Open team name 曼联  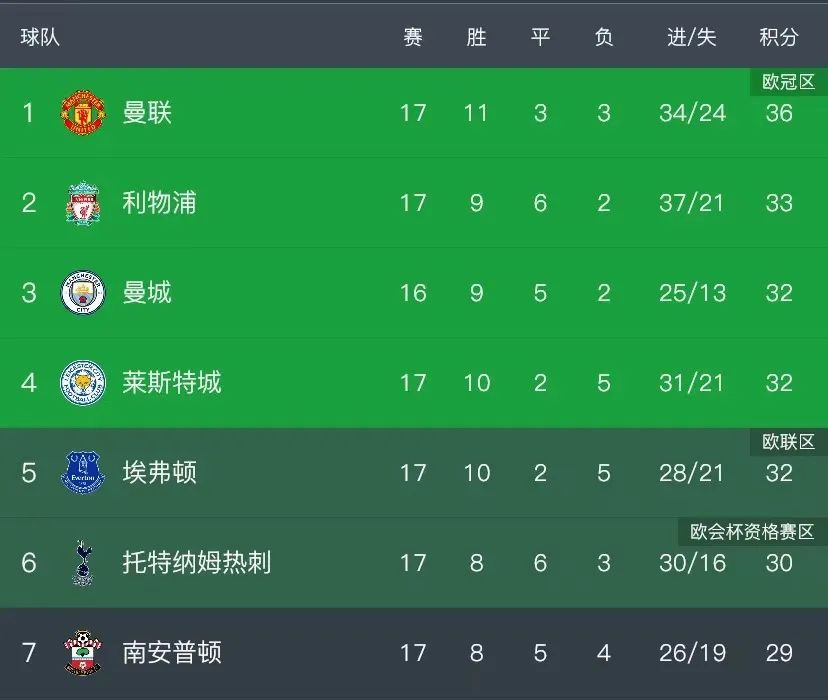tap(147, 113)
